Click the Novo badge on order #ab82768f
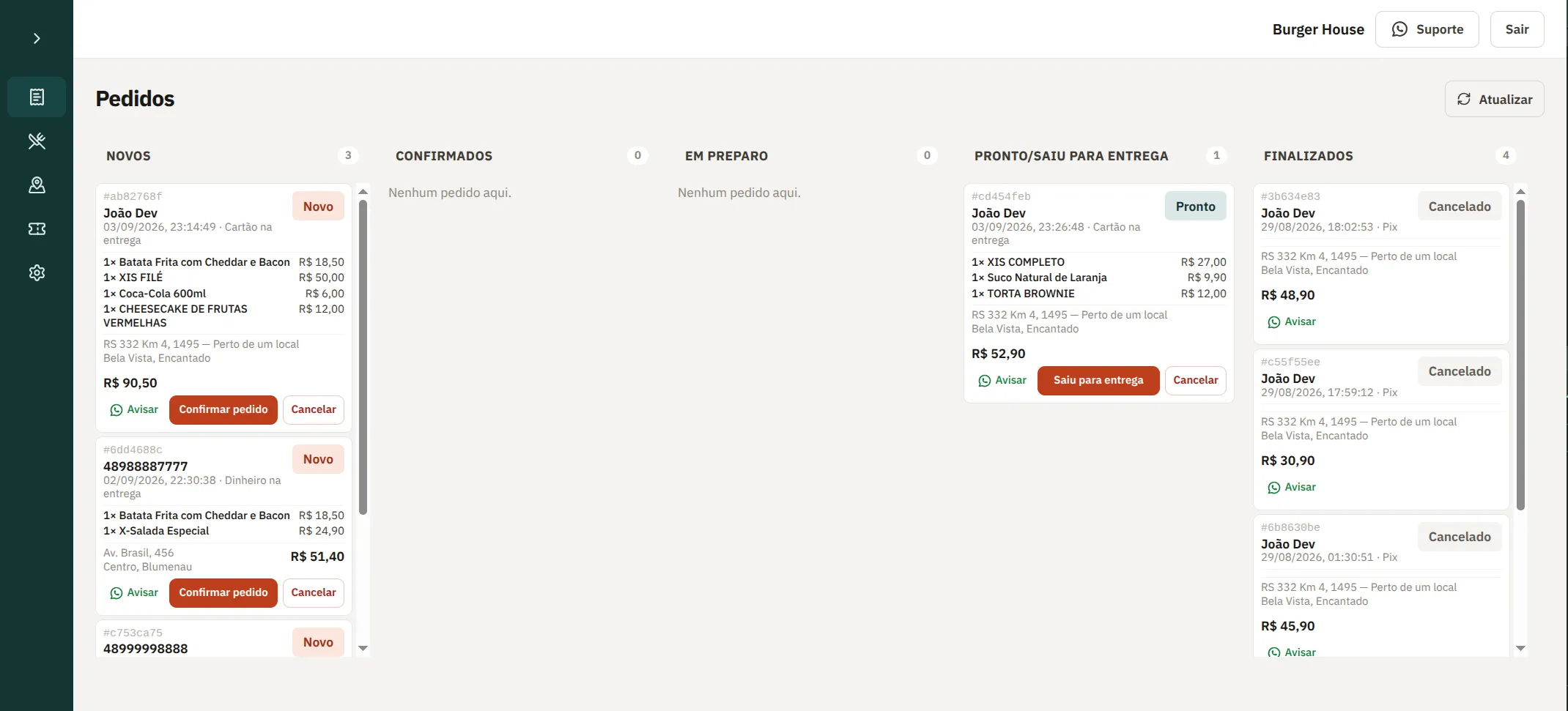Viewport: 1568px width, 711px height. [318, 206]
